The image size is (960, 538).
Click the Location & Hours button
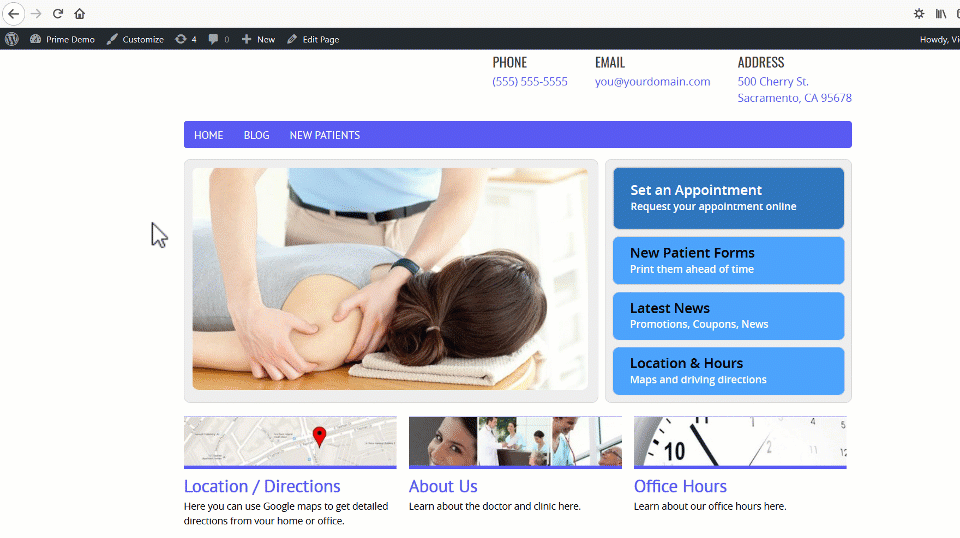(729, 371)
